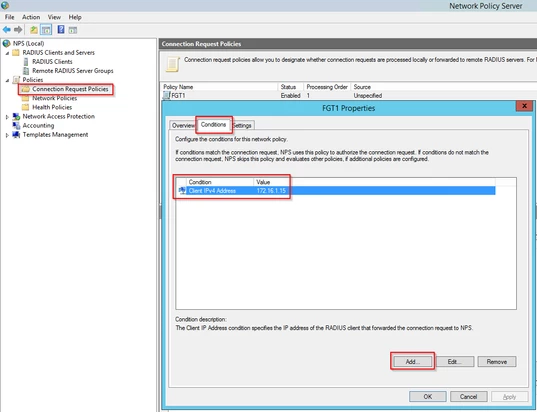This screenshot has height=412, width=537.
Task: Collapse the Policies tree node
Action: (7, 80)
